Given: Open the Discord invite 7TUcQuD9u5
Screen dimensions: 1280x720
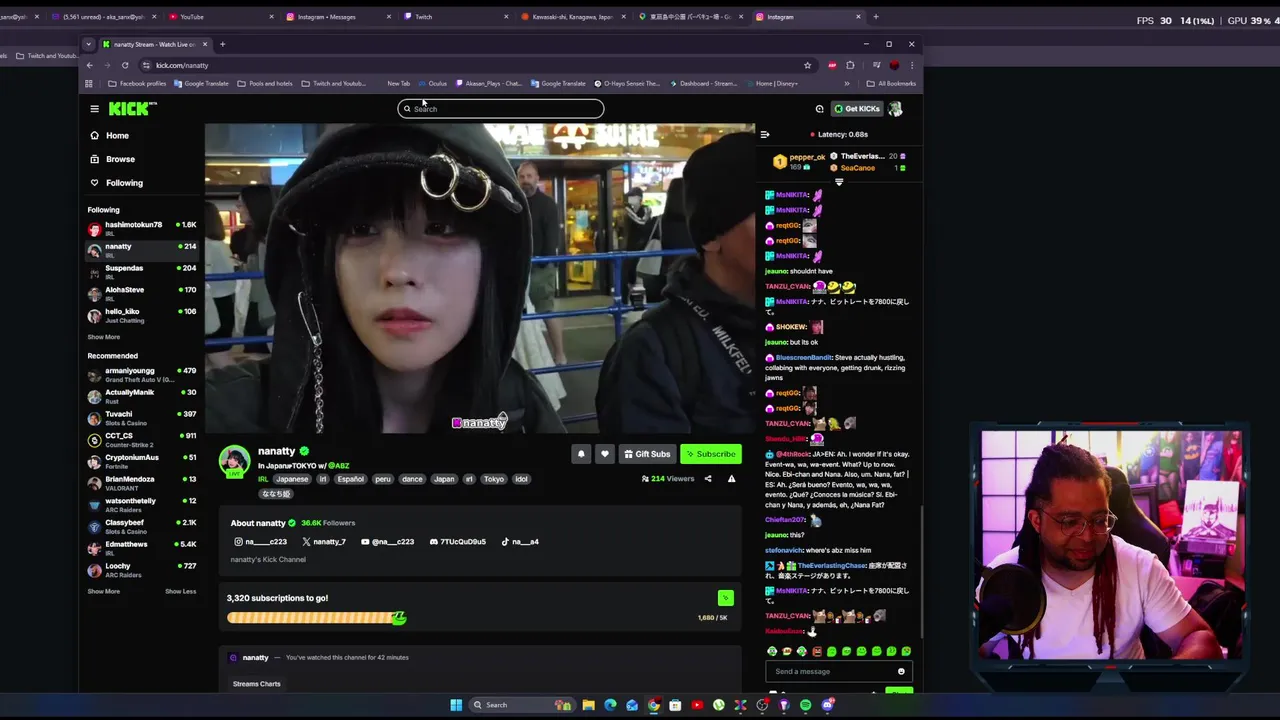Looking at the screenshot, I should 458,542.
